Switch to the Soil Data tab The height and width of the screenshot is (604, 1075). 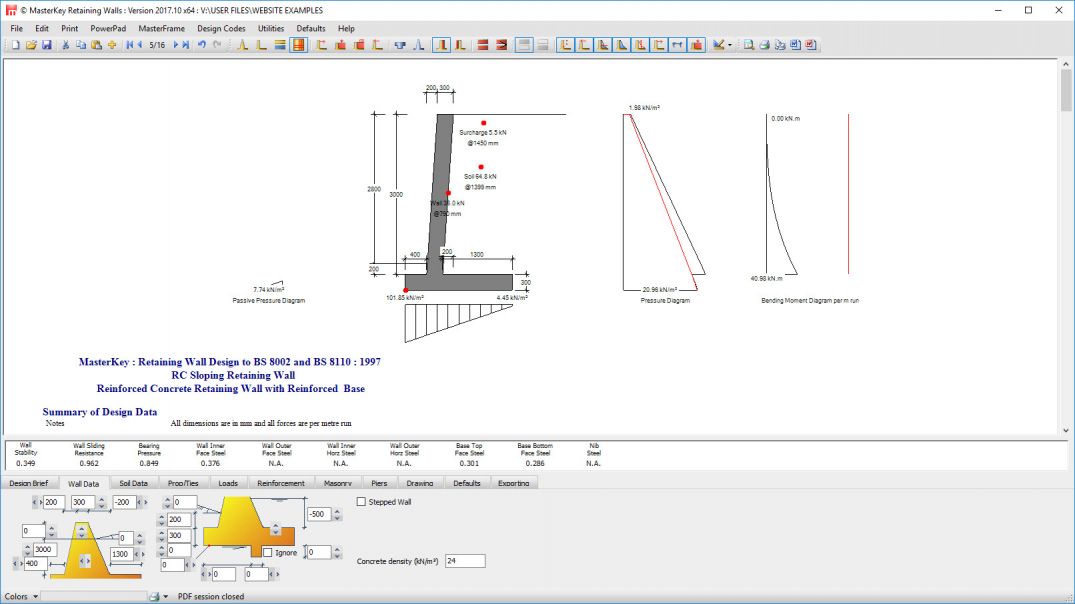coord(133,483)
